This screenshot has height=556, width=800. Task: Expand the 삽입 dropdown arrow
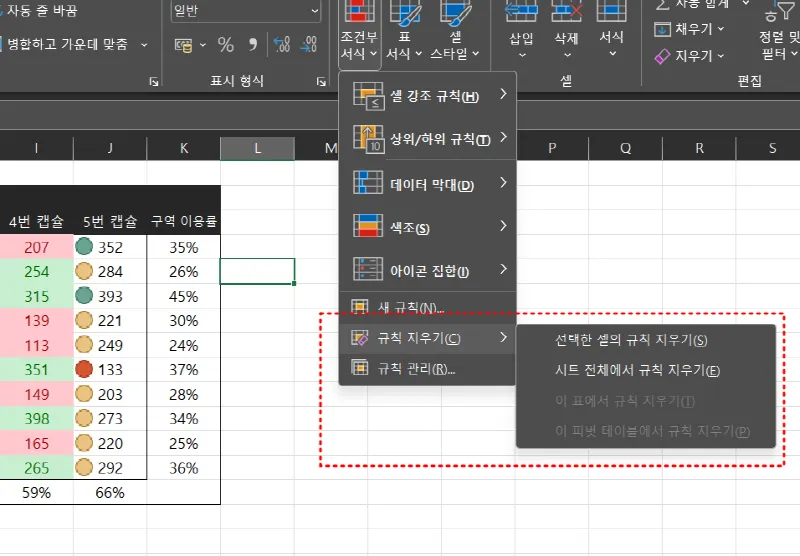pos(521,55)
